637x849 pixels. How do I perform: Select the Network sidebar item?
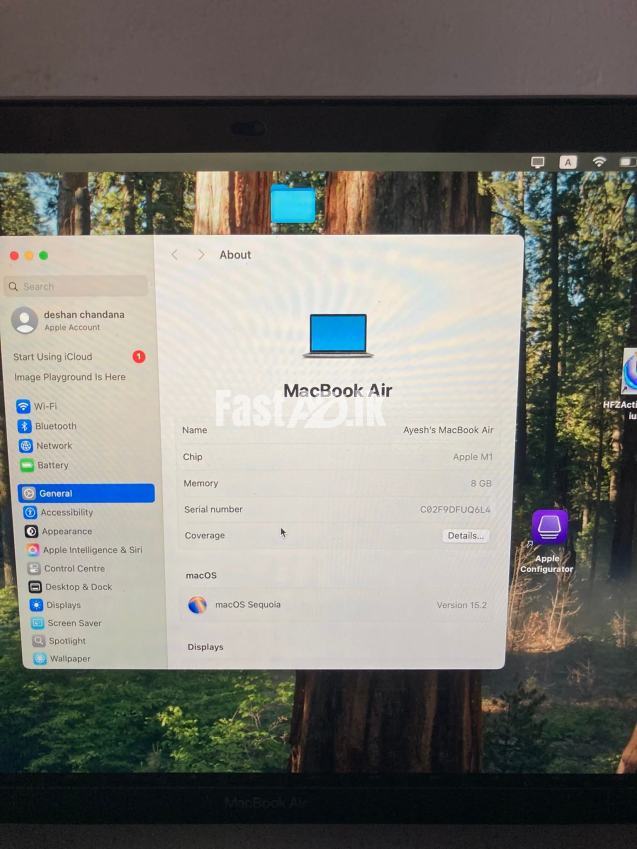[53, 446]
